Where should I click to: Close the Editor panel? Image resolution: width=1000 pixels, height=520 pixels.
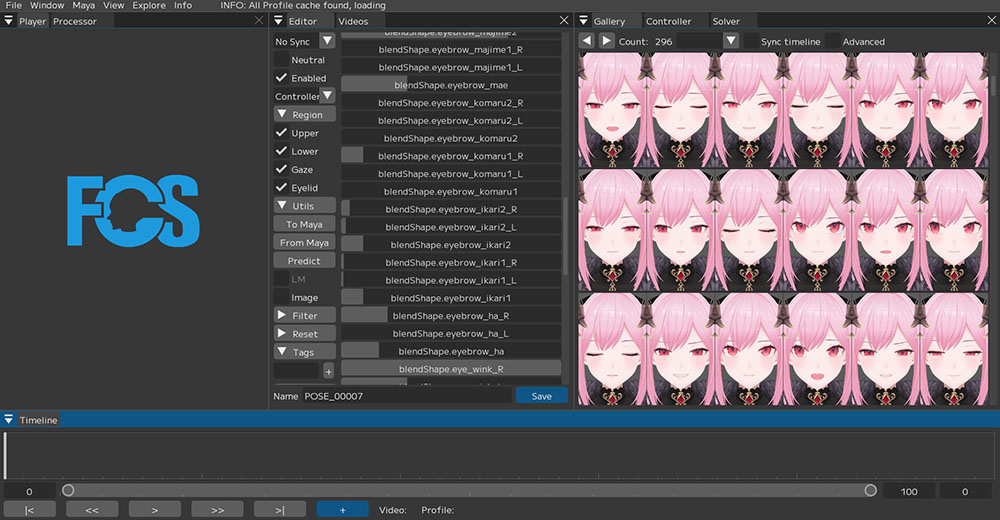point(564,20)
